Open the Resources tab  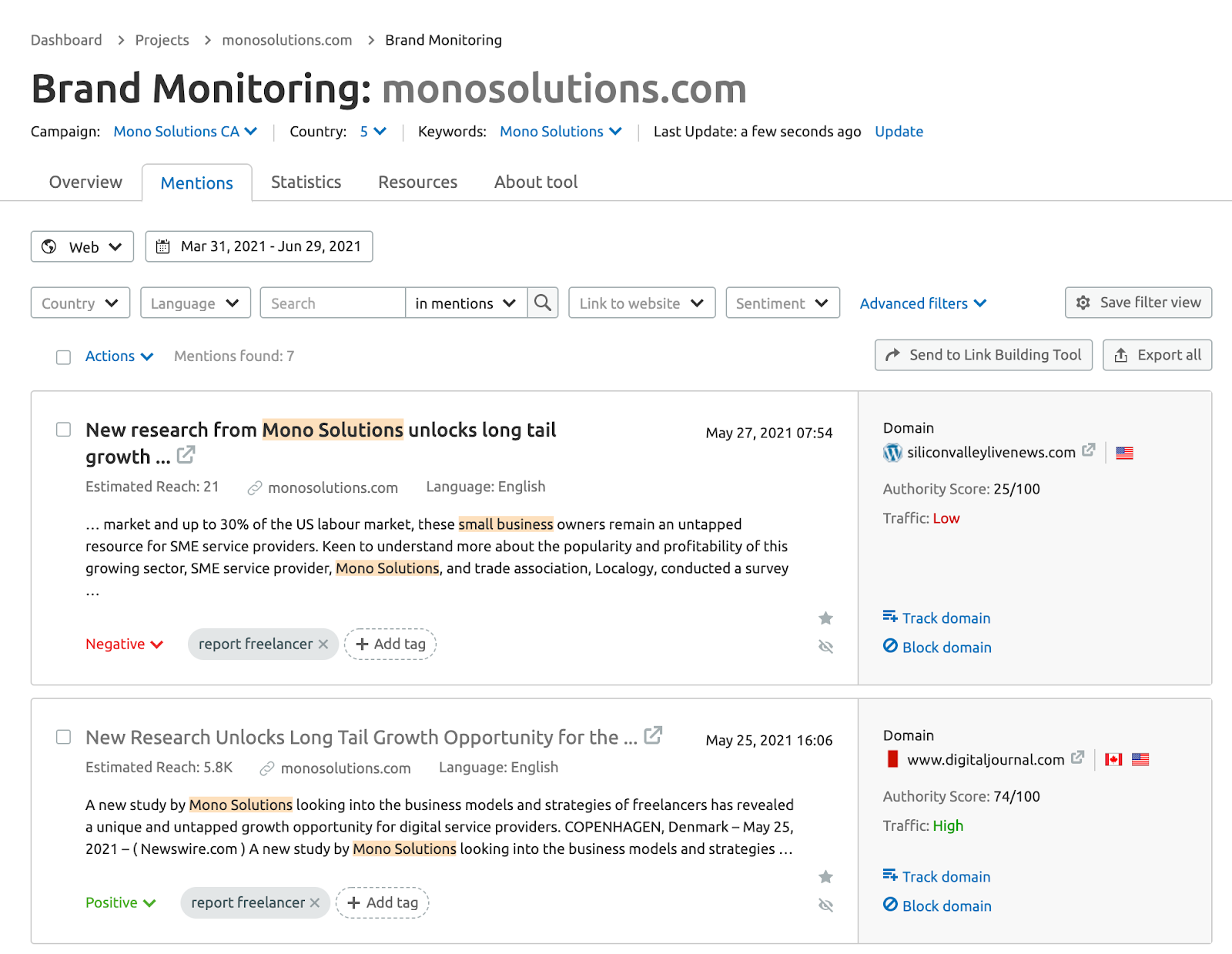417,182
